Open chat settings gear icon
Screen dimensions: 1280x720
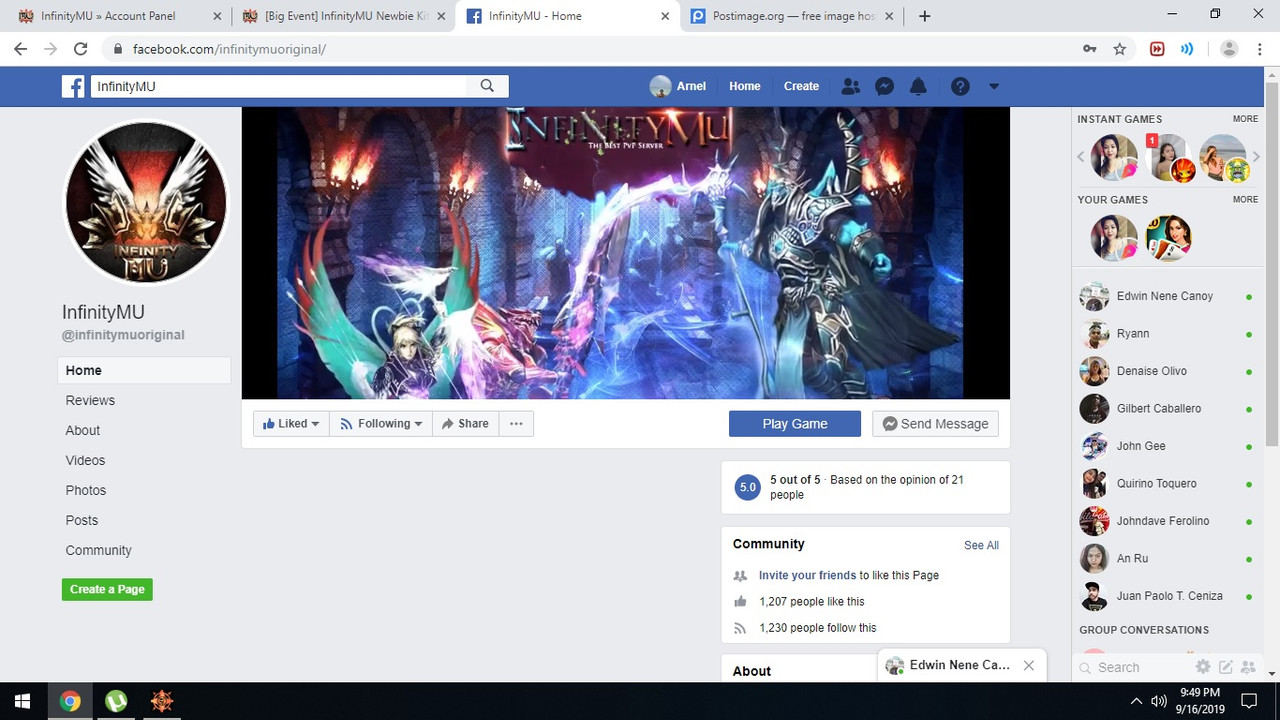click(x=1203, y=667)
